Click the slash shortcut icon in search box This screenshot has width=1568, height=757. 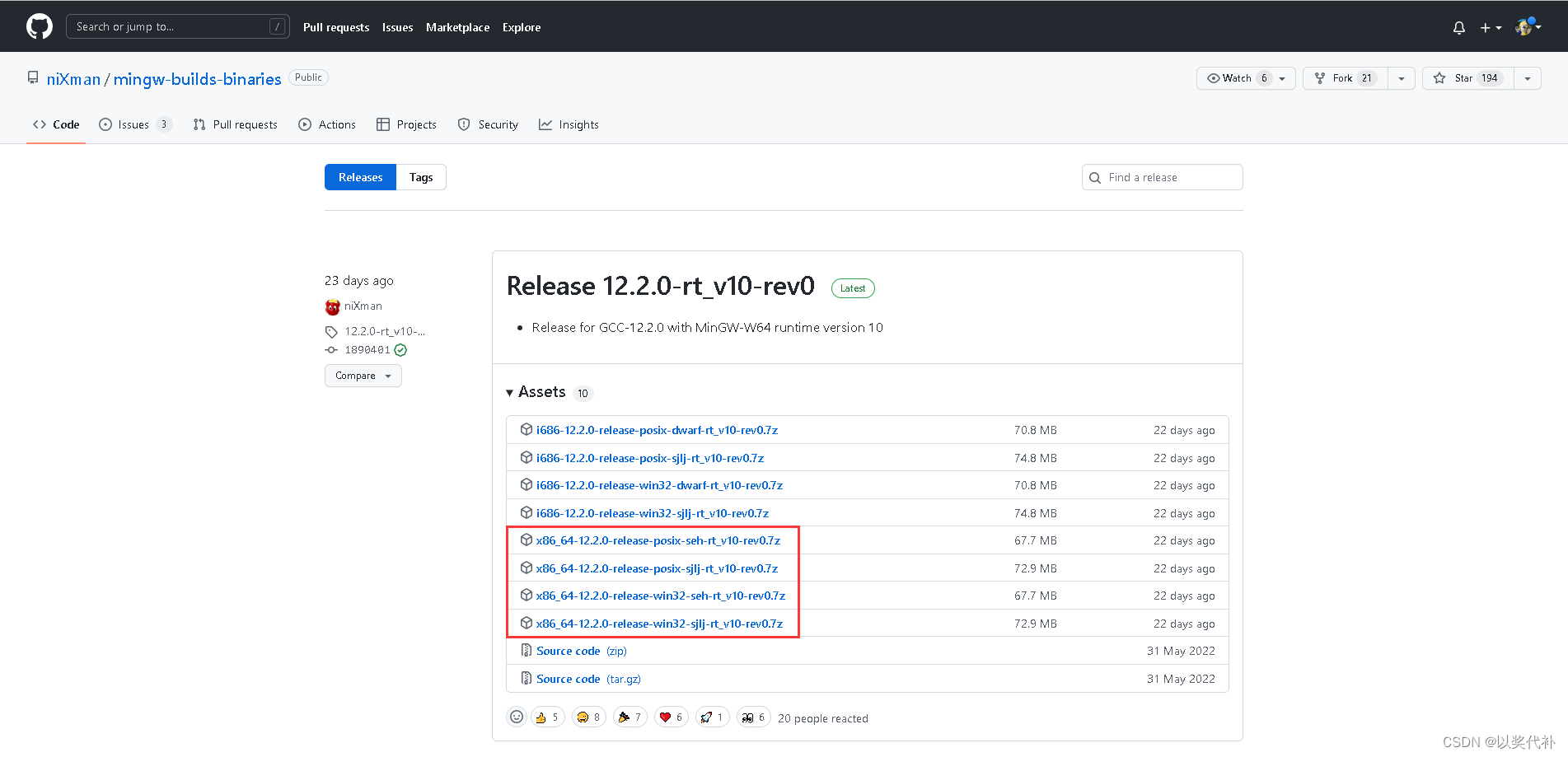point(278,26)
